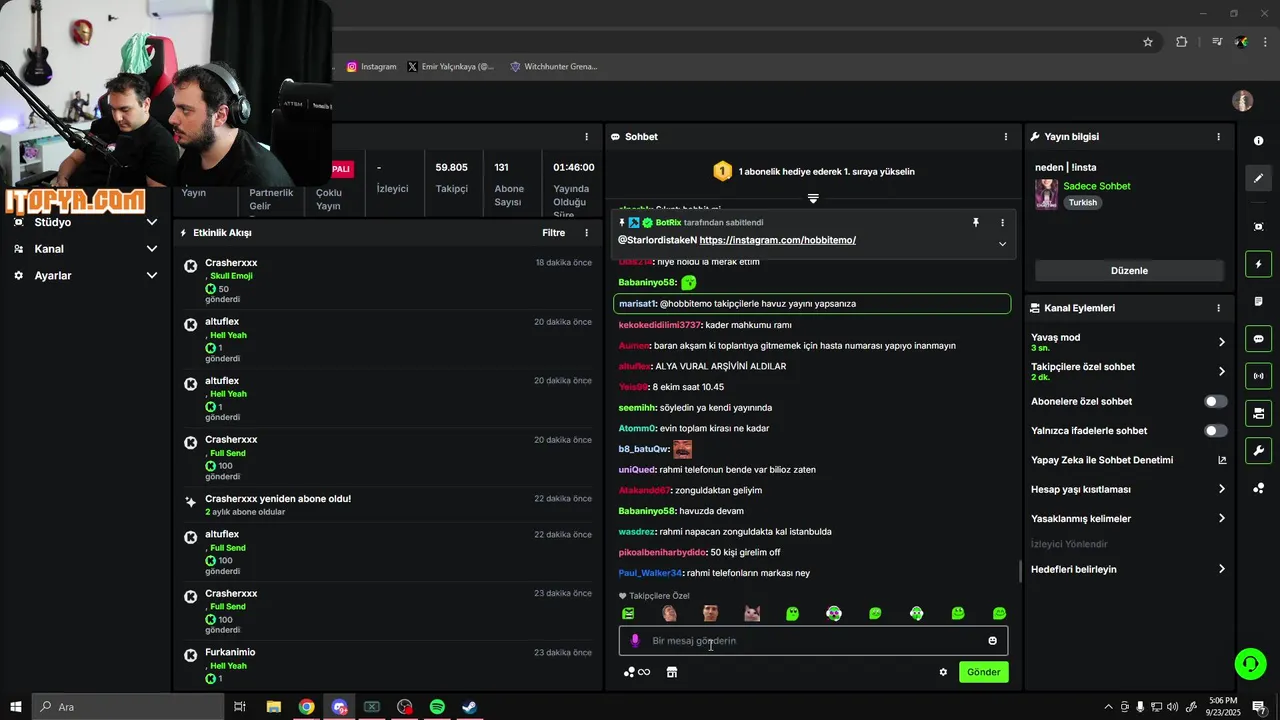Open pinned message three-dot options
This screenshot has width=1280, height=720.
click(1002, 223)
